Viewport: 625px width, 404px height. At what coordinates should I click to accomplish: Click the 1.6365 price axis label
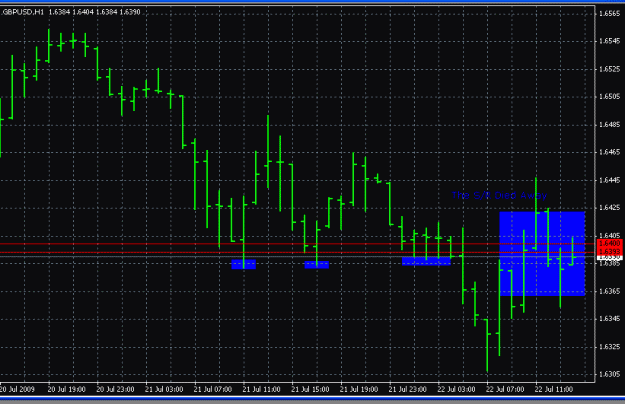tap(609, 291)
